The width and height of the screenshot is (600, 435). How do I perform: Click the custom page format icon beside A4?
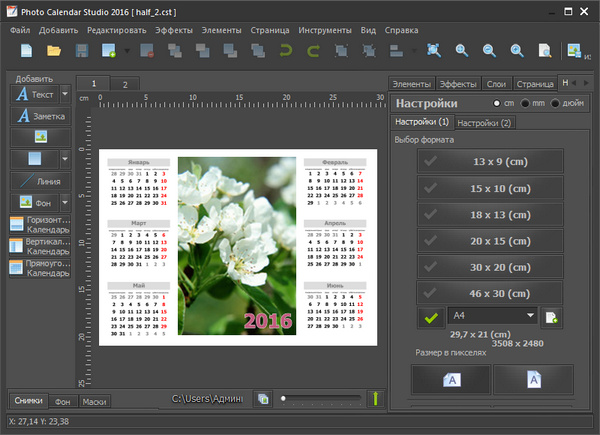(x=551, y=316)
